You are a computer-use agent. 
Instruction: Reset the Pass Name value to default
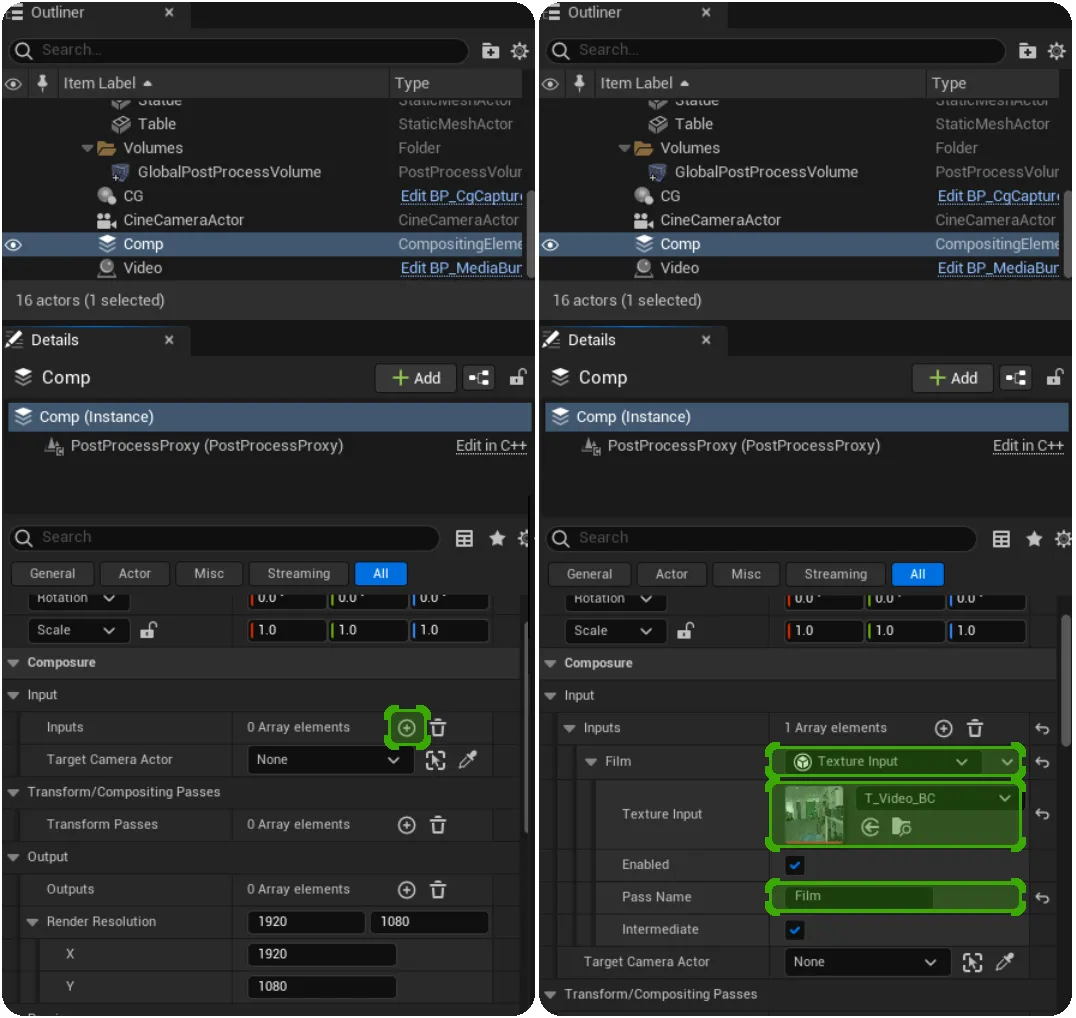click(1042, 898)
